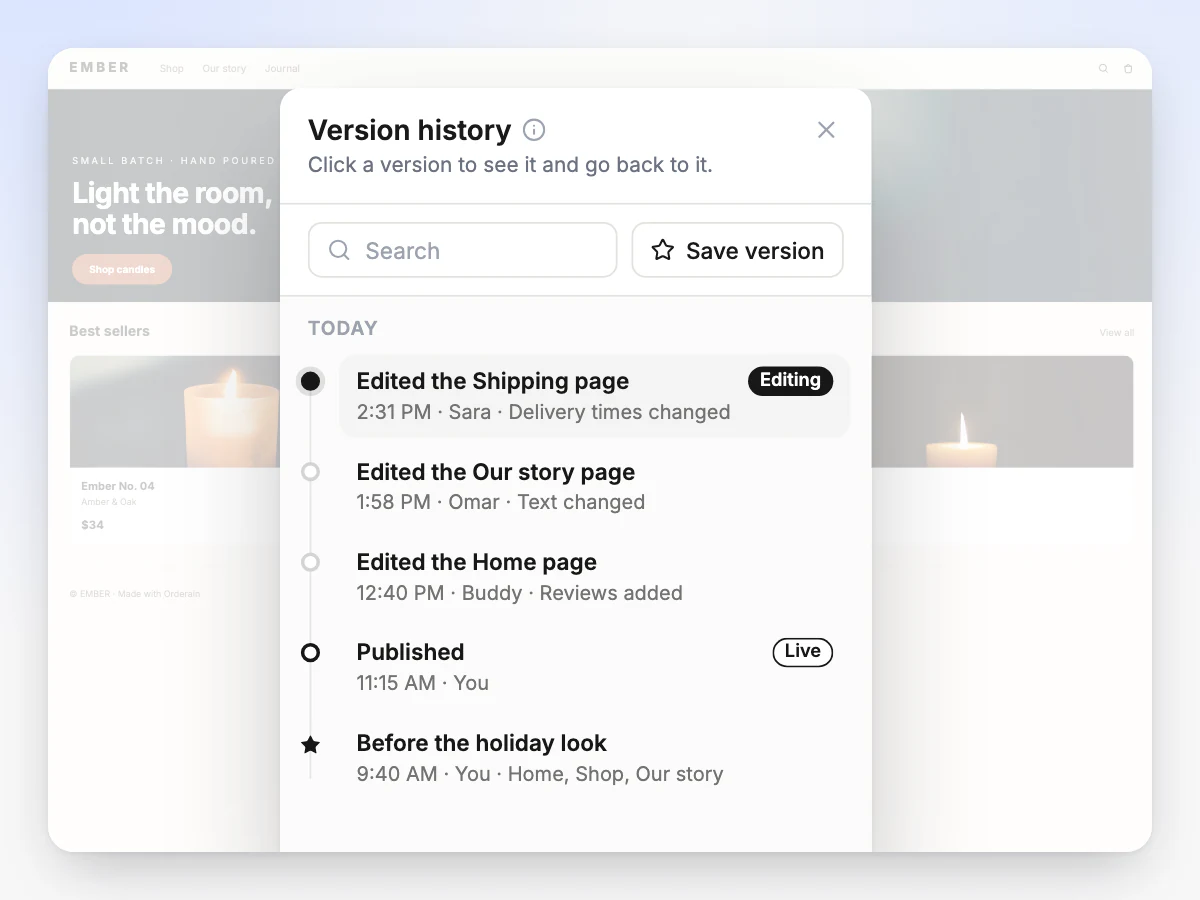
Task: Click the Best sellers heading
Action: [109, 331]
